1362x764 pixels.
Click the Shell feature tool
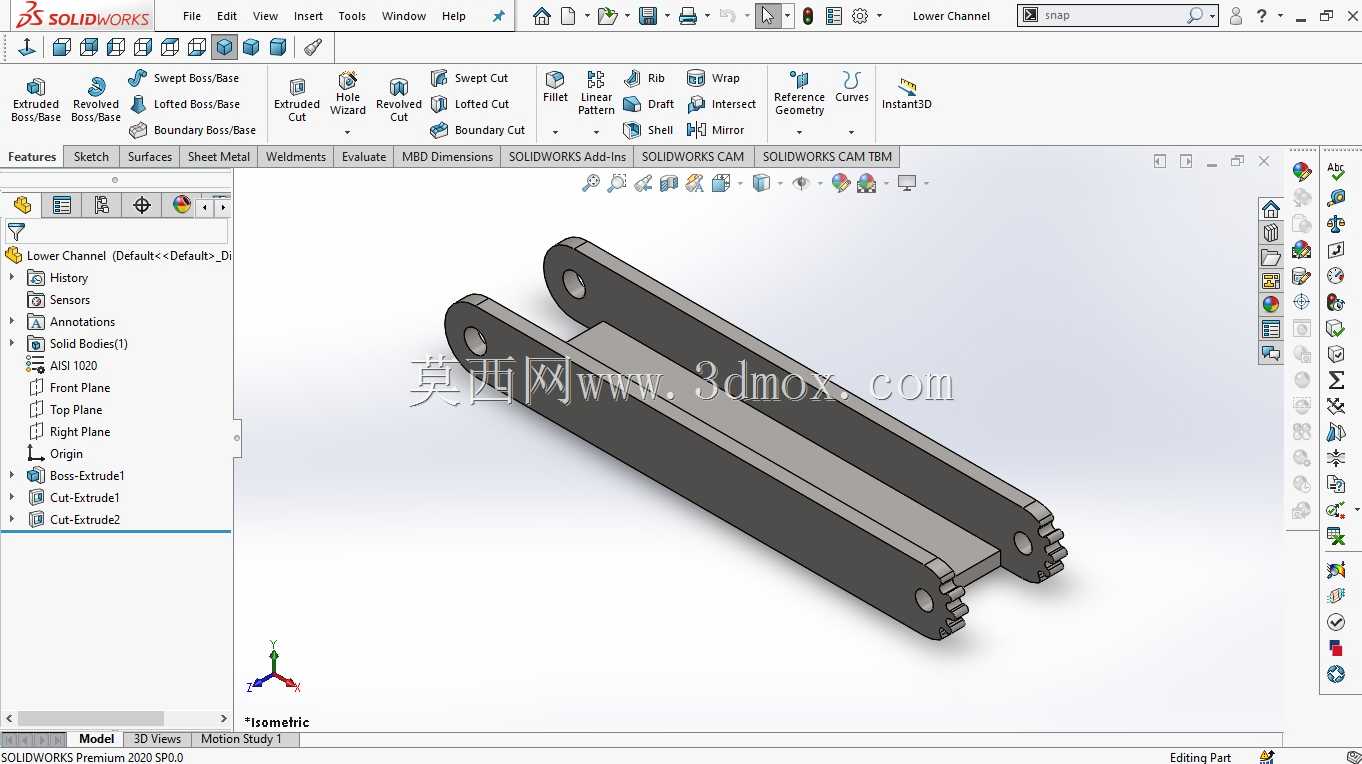click(647, 130)
